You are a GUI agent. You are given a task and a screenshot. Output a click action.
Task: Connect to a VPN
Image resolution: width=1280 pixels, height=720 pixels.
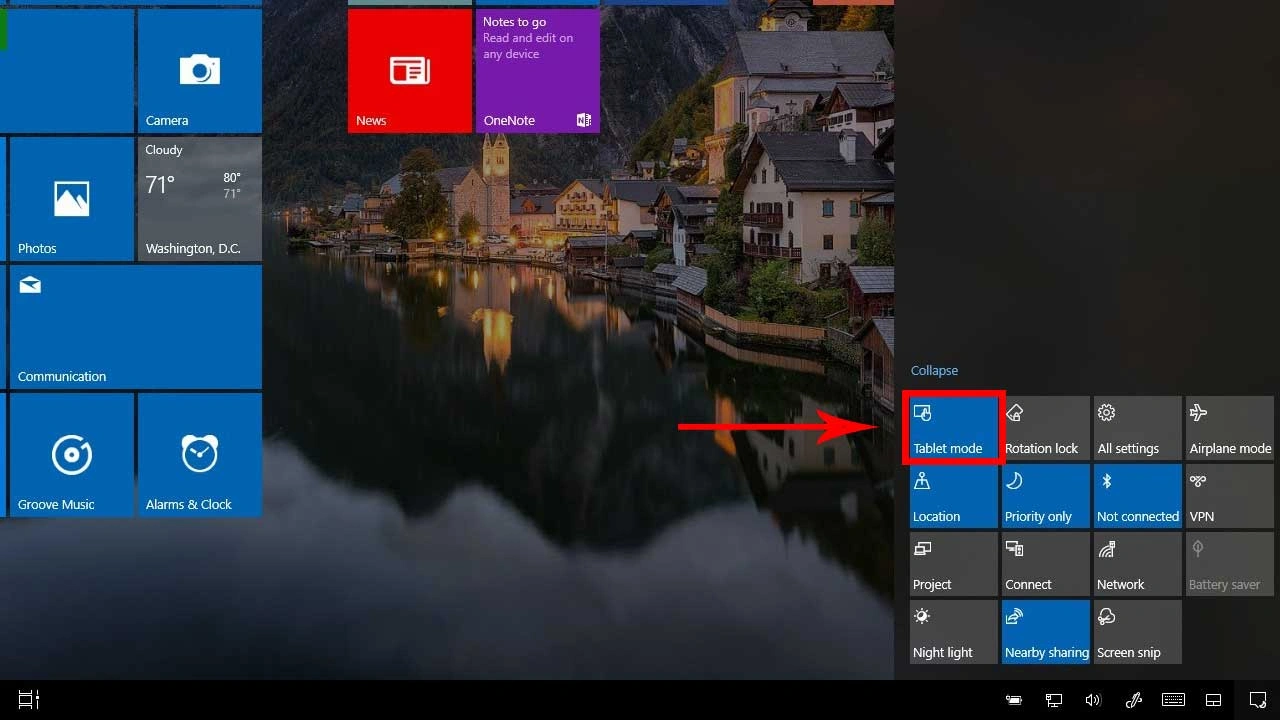coord(1229,495)
